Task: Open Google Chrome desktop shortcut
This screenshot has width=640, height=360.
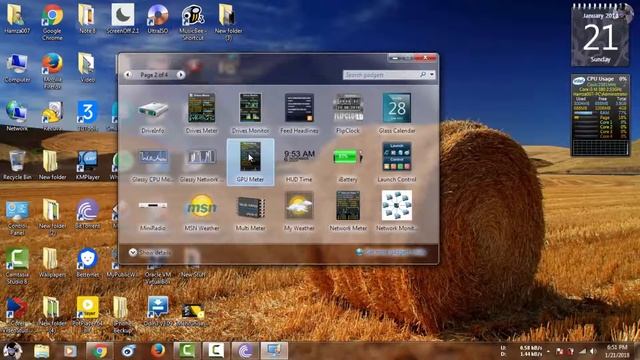Action: (52, 23)
